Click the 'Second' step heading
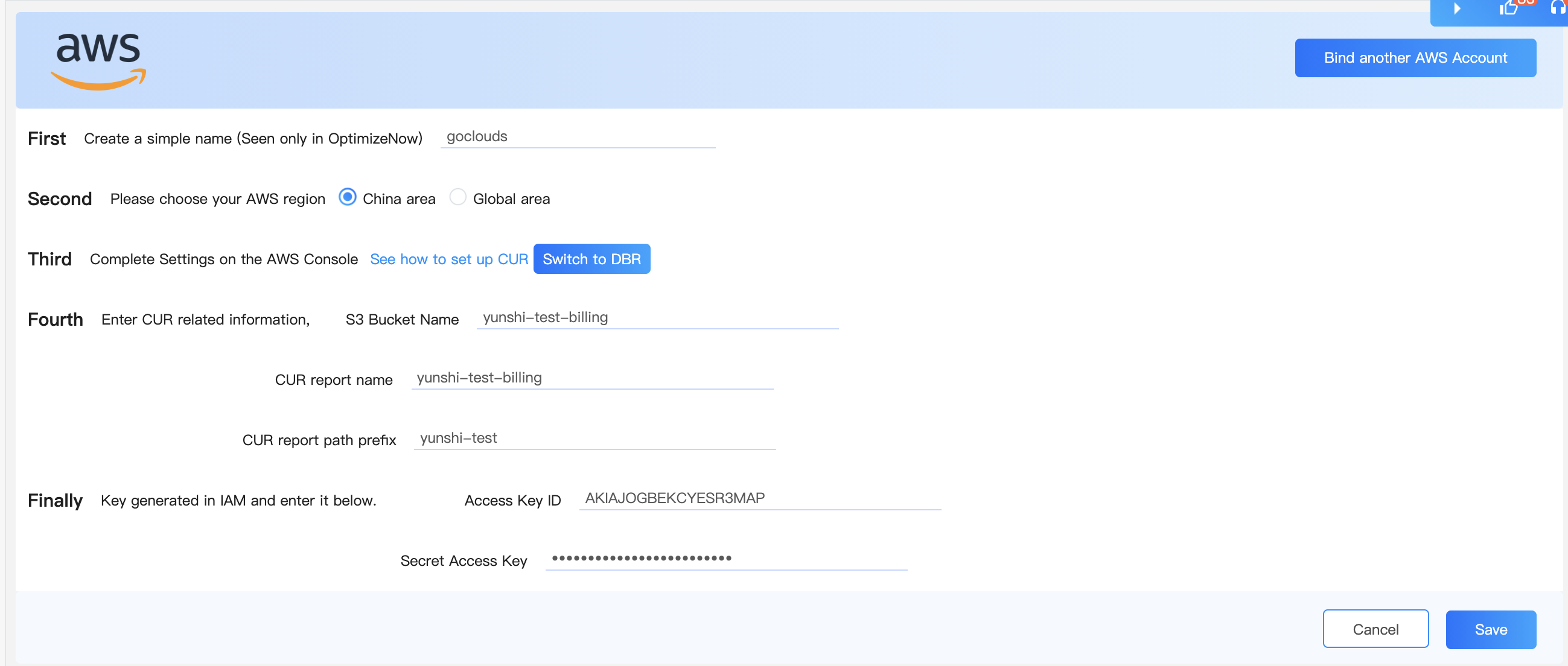This screenshot has width=1568, height=666. click(x=60, y=199)
